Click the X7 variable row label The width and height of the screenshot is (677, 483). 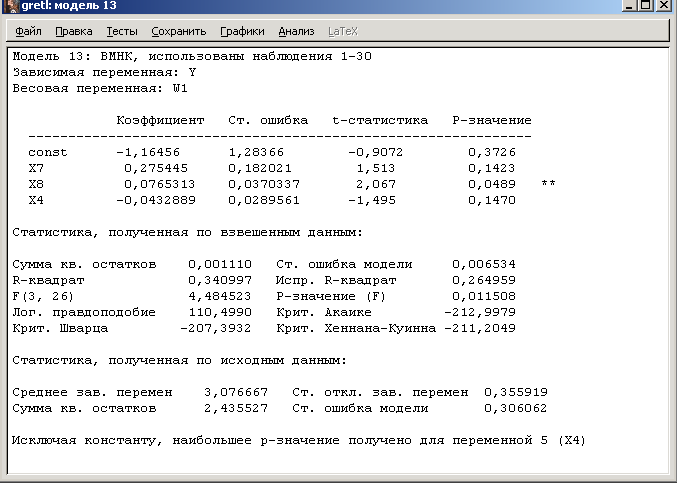36,168
